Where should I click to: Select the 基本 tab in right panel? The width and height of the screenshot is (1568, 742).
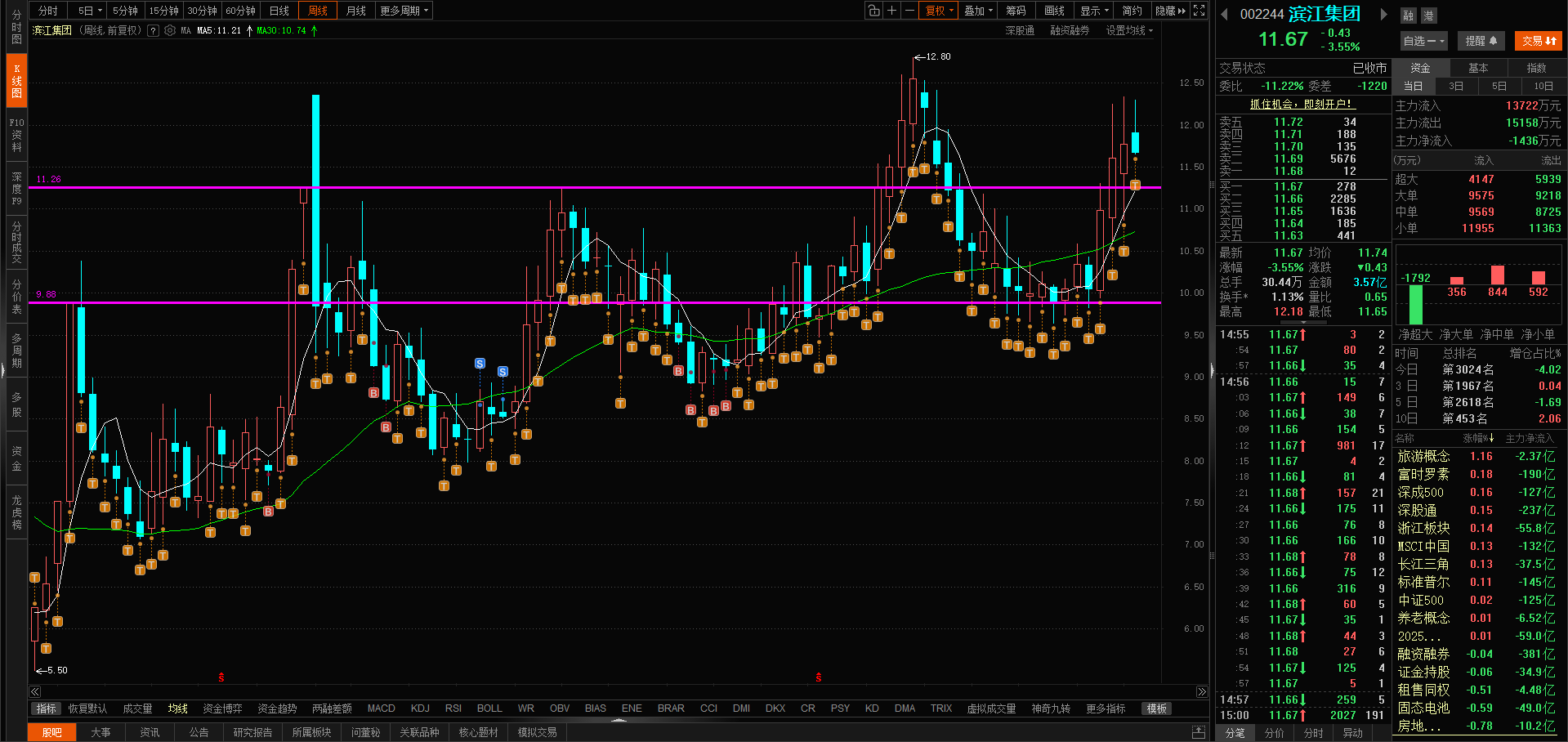(1478, 68)
